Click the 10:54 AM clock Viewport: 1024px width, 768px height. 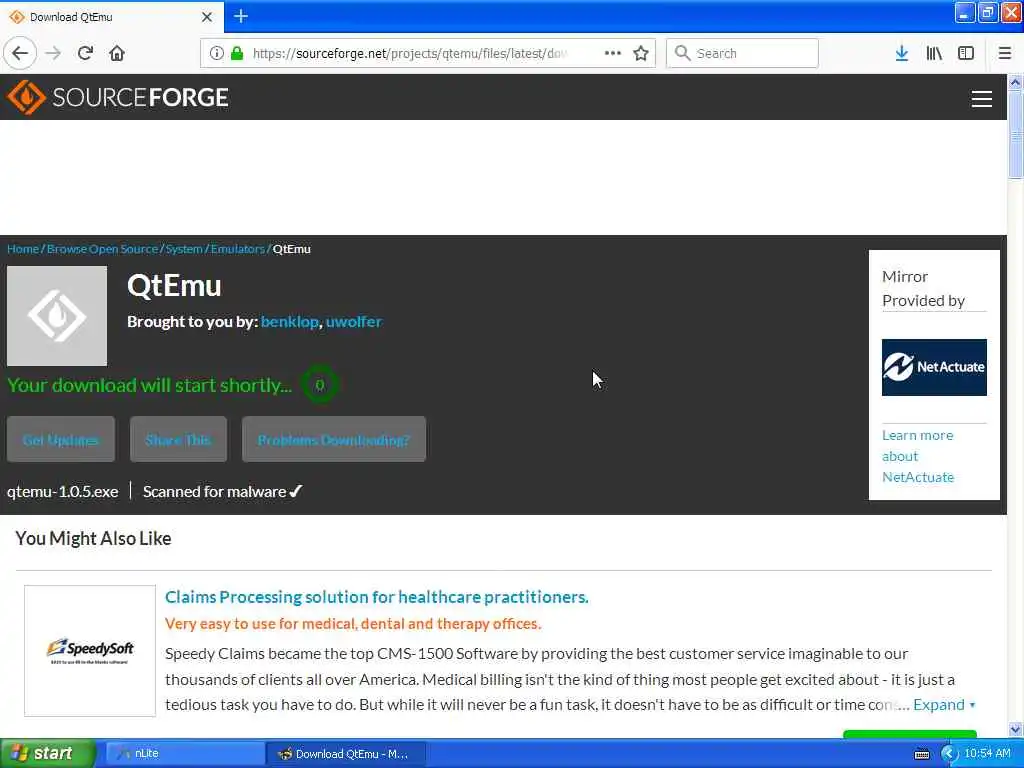(987, 754)
